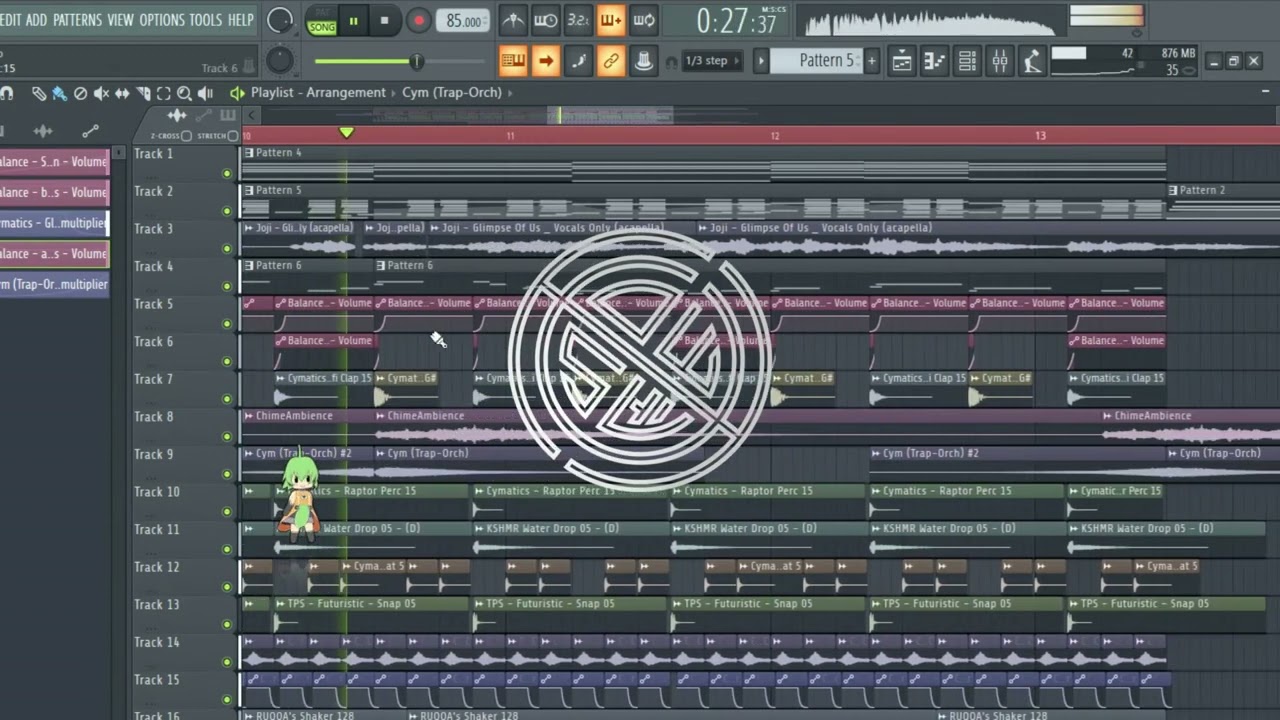Toggle the playlist snap magnet icon
Viewport: 1280px width, 720px height.
tap(6, 93)
